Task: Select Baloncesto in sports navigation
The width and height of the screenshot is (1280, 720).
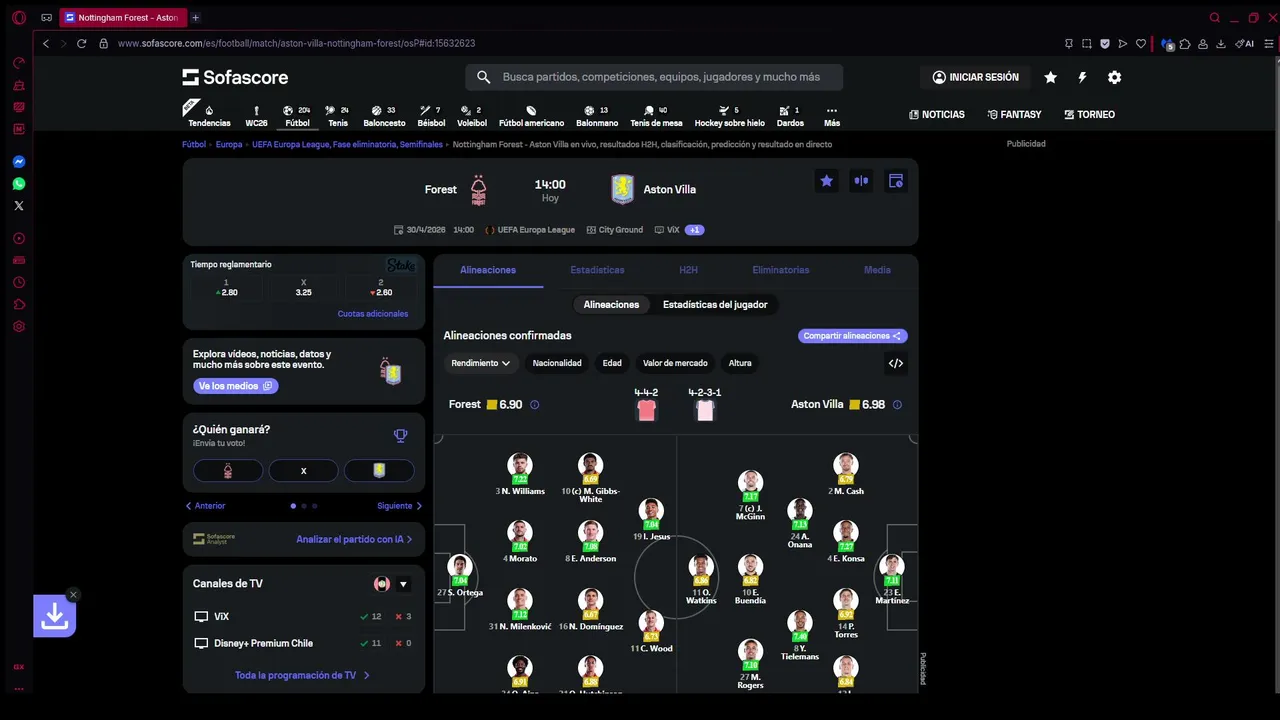Action: 384,116
